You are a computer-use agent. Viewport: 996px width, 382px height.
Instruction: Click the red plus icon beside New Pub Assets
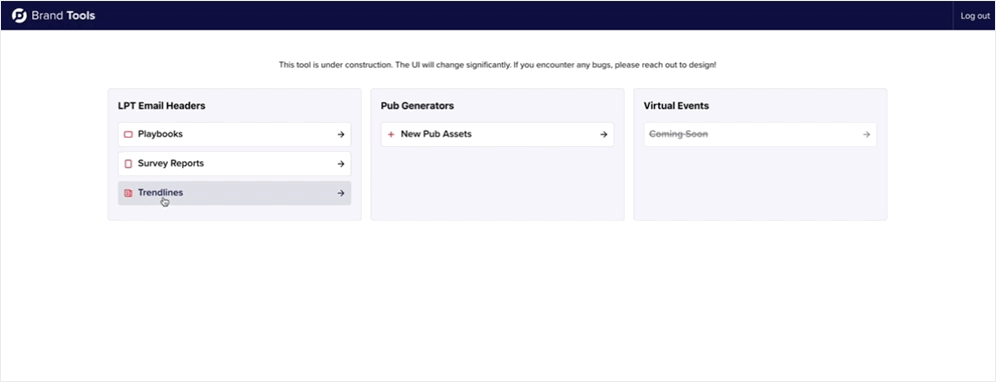(x=391, y=135)
